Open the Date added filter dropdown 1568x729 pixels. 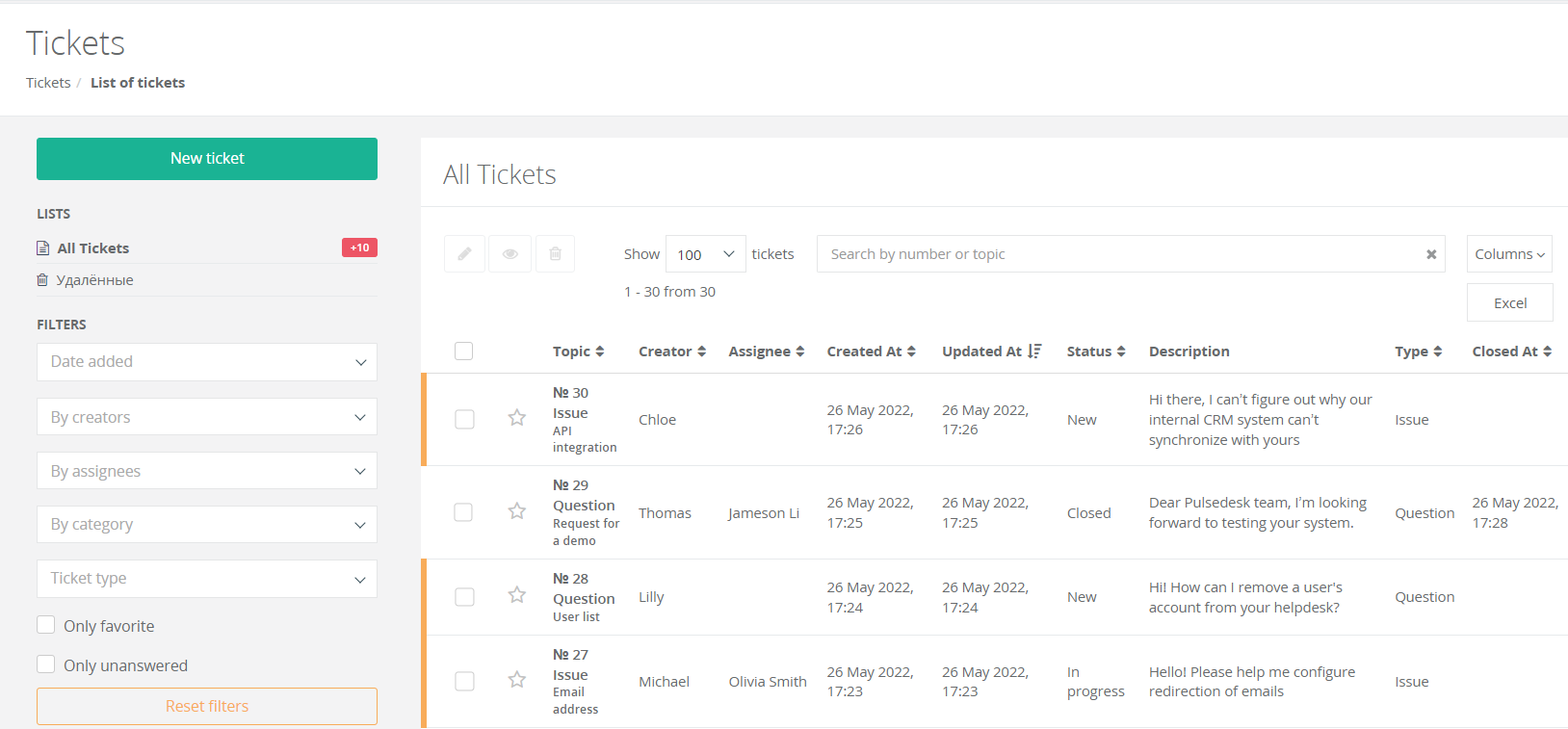[207, 362]
